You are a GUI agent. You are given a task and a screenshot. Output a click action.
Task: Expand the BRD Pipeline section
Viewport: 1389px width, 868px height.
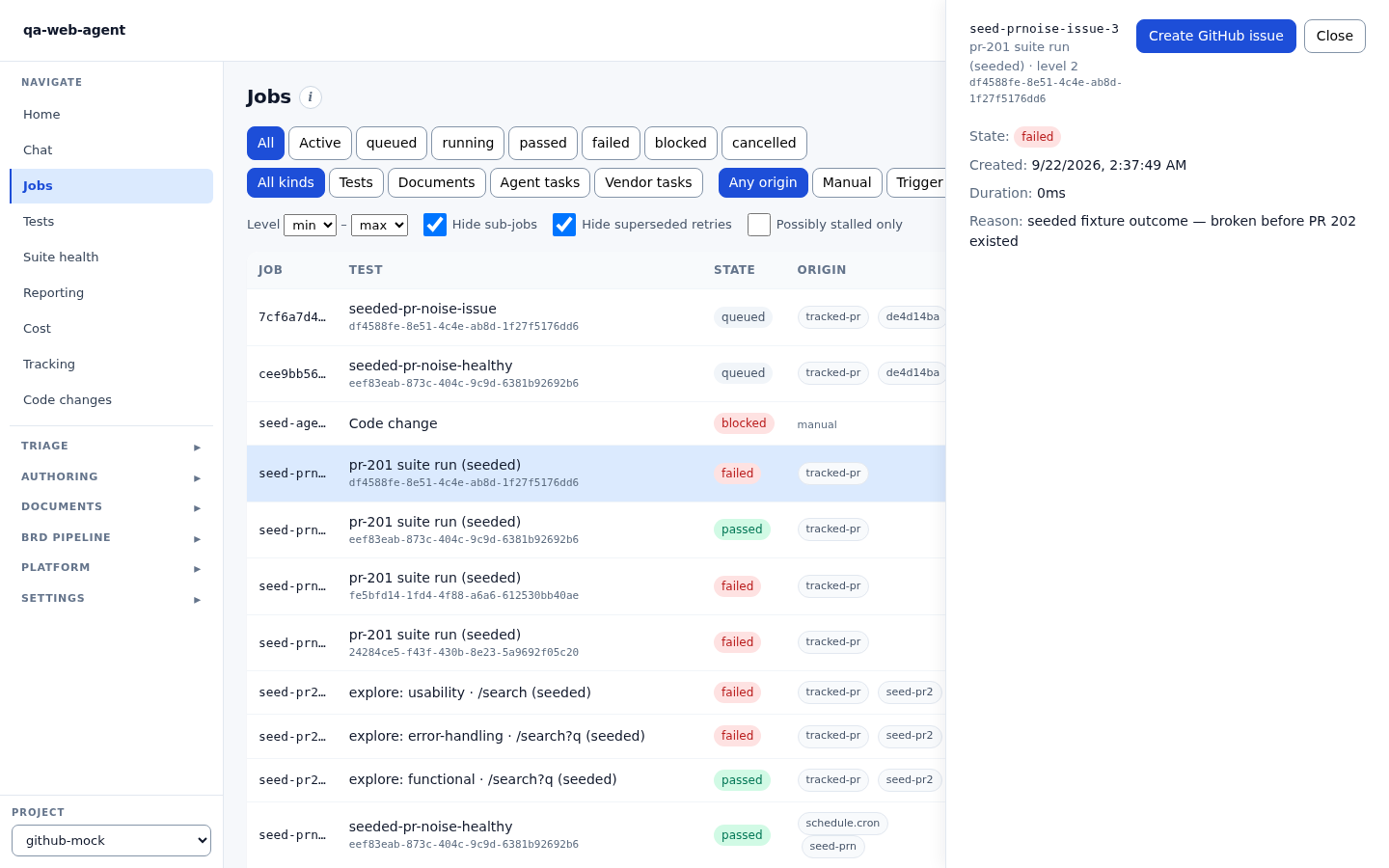click(x=111, y=538)
